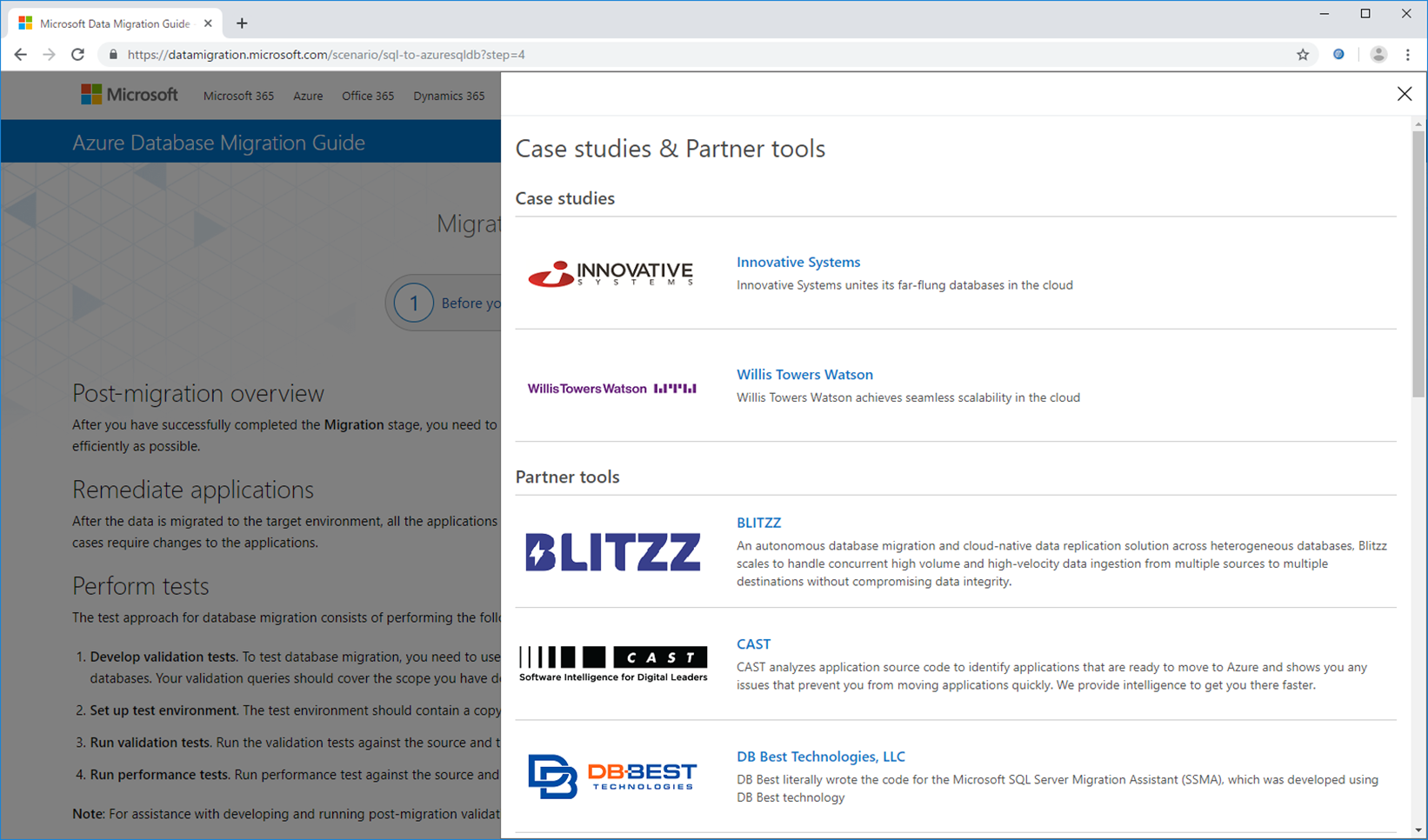The image size is (1428, 840).
Task: Close the Case studies & Partner tools panel
Action: coord(1404,94)
